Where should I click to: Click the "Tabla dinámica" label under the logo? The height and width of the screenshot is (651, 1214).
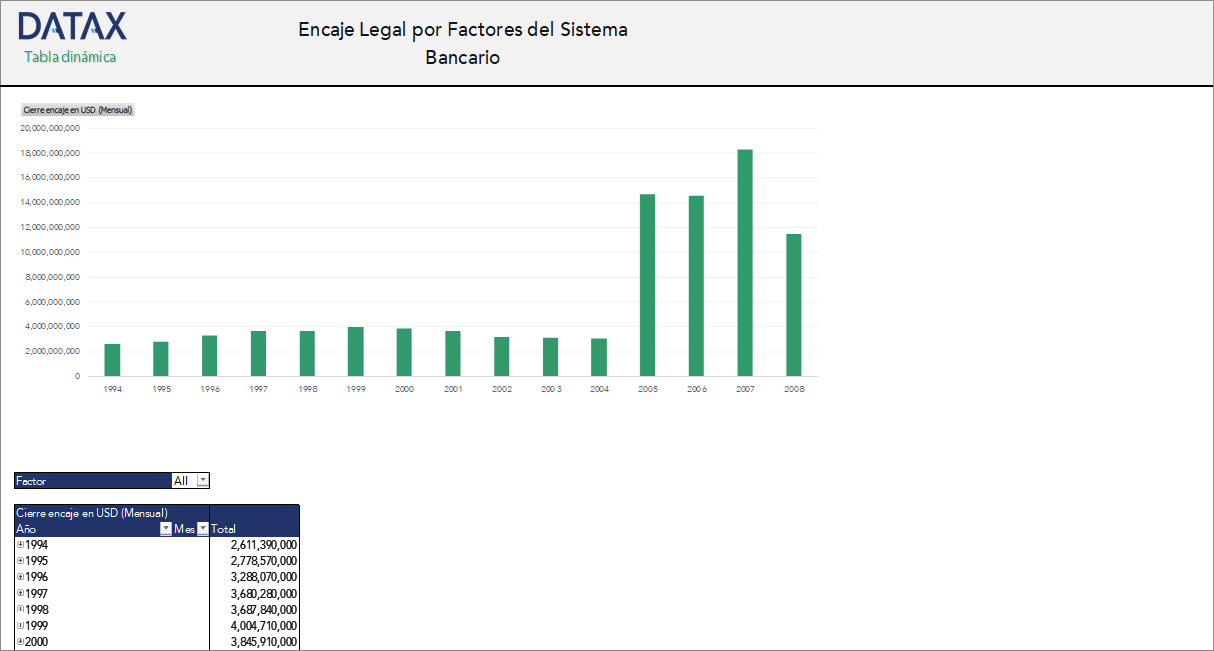coord(68,58)
